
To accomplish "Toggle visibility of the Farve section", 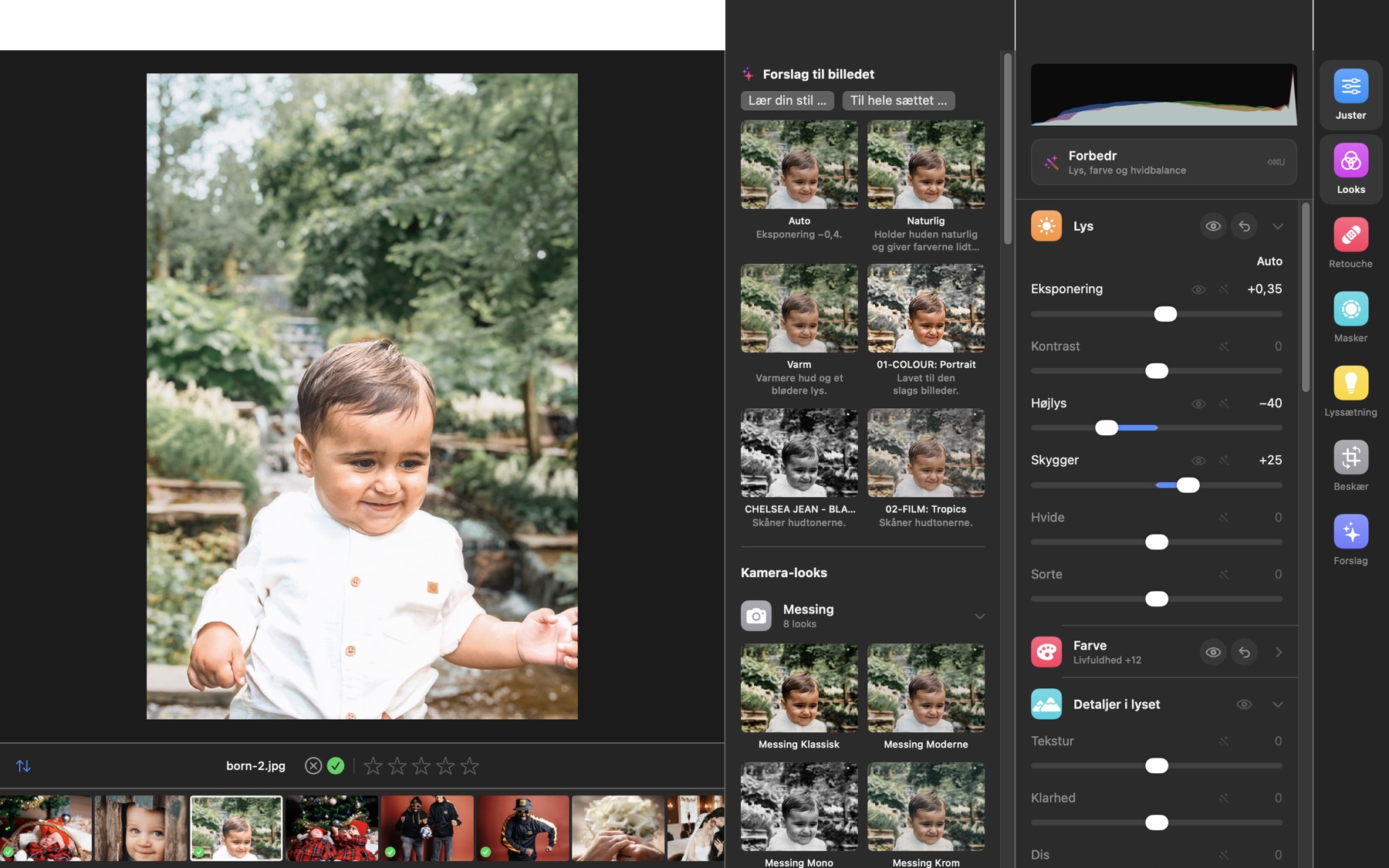I will [1213, 652].
